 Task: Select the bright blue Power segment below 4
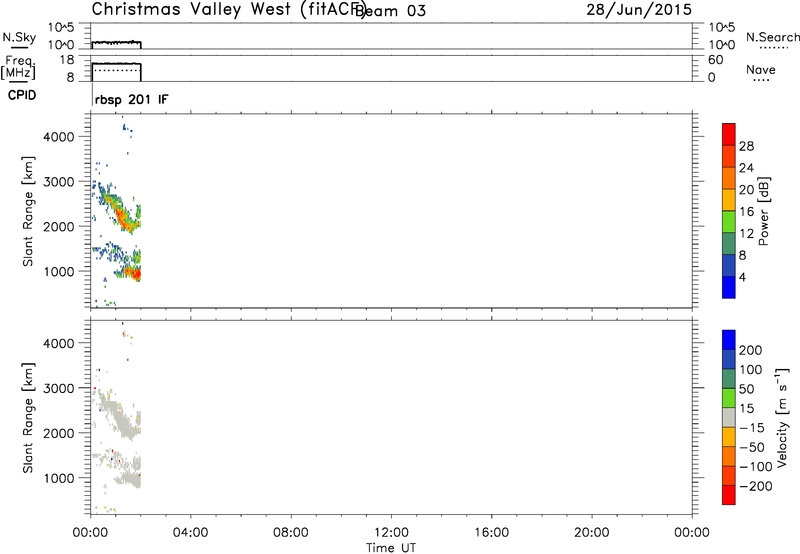click(x=729, y=287)
